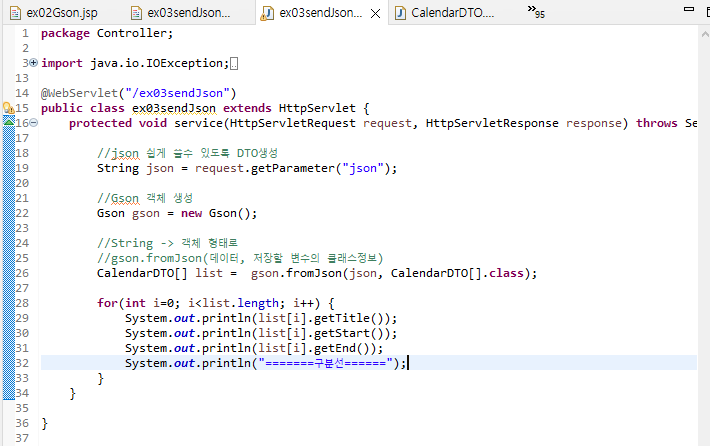
Task: Click the ex02Gson.jsp file icon
Action: [15, 13]
